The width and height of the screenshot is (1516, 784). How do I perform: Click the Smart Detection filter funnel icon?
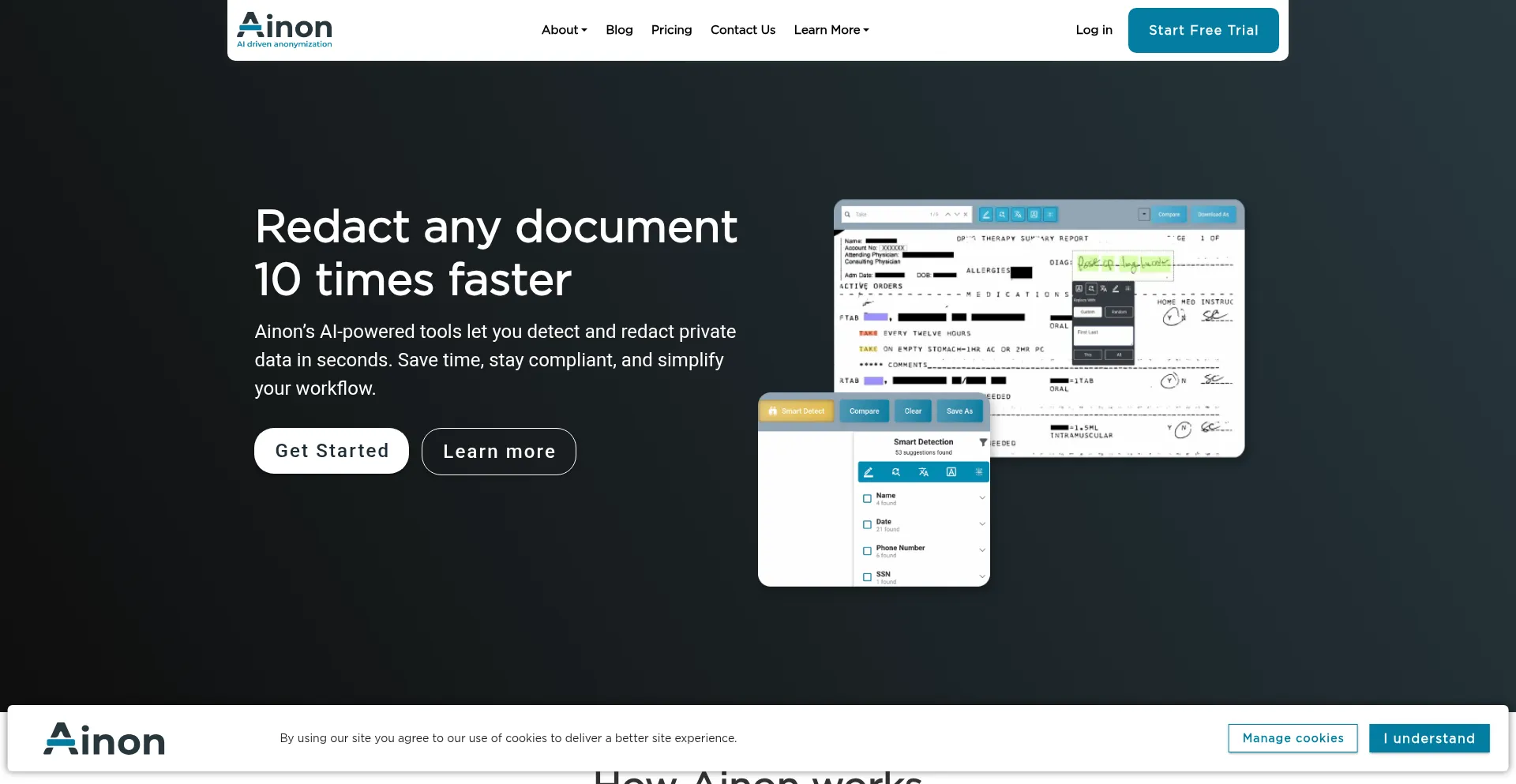[983, 443]
